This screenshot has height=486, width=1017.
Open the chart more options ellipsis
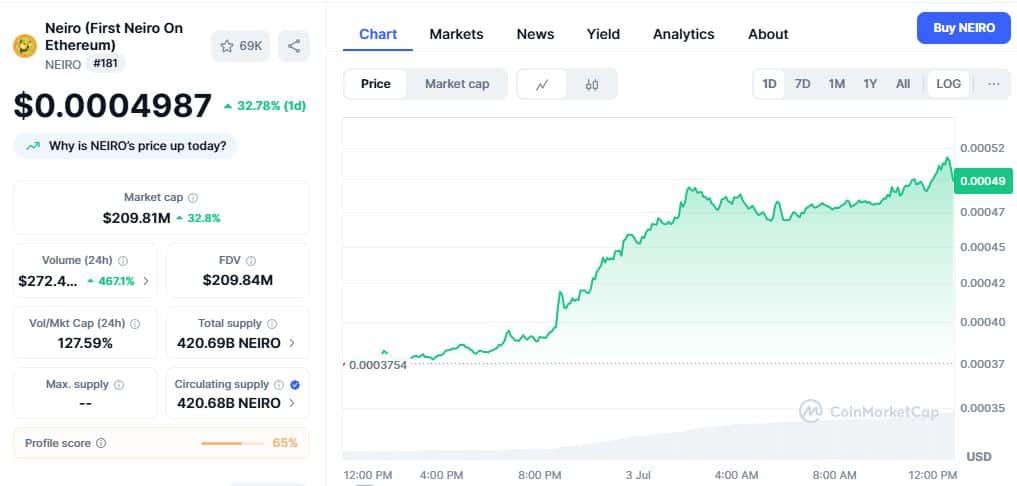tap(994, 84)
